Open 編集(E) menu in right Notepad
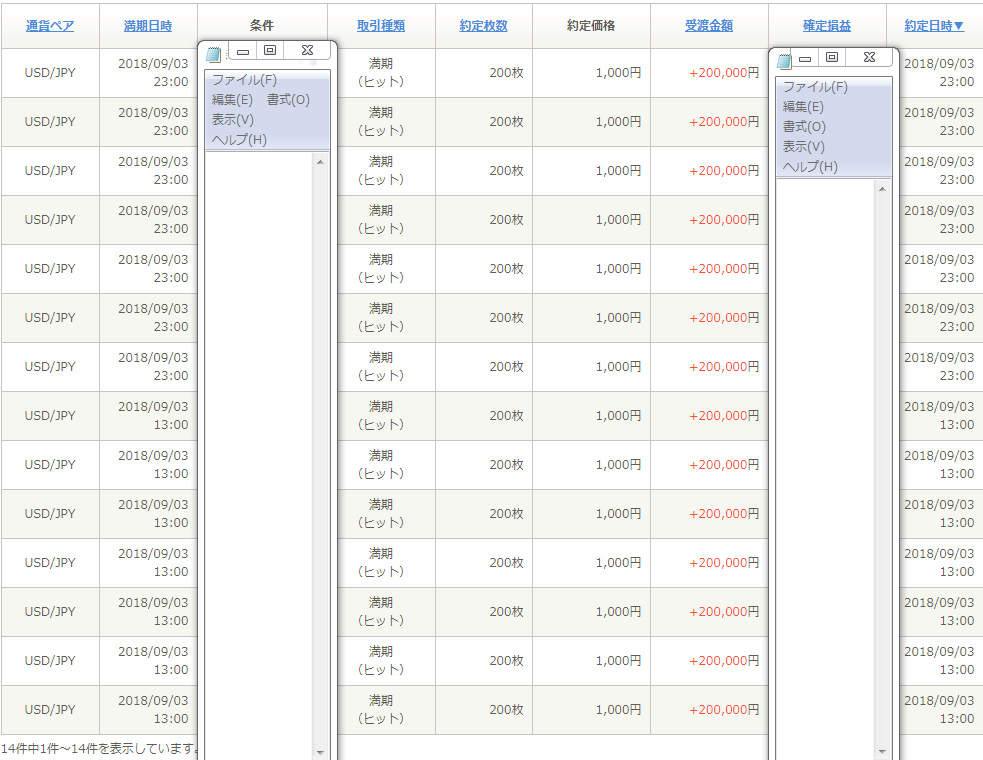This screenshot has height=760, width=983. tap(803, 107)
